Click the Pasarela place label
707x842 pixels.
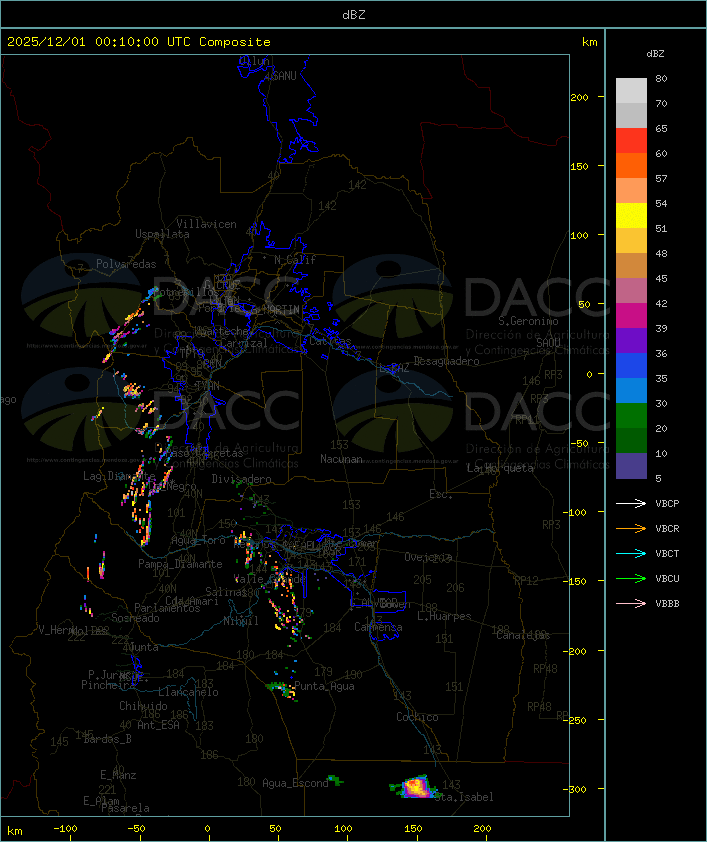tap(126, 808)
